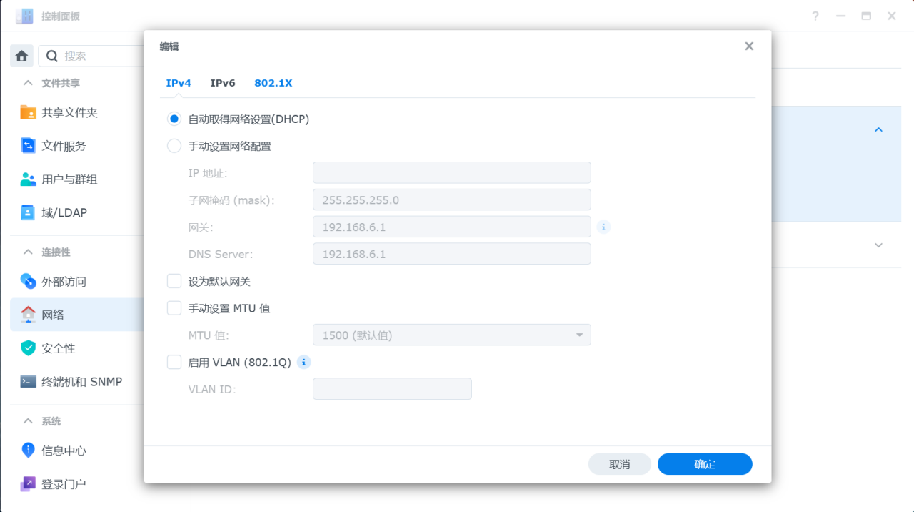Open 文件服务 file services icon
Image resolution: width=915 pixels, height=512 pixels.
click(28, 146)
